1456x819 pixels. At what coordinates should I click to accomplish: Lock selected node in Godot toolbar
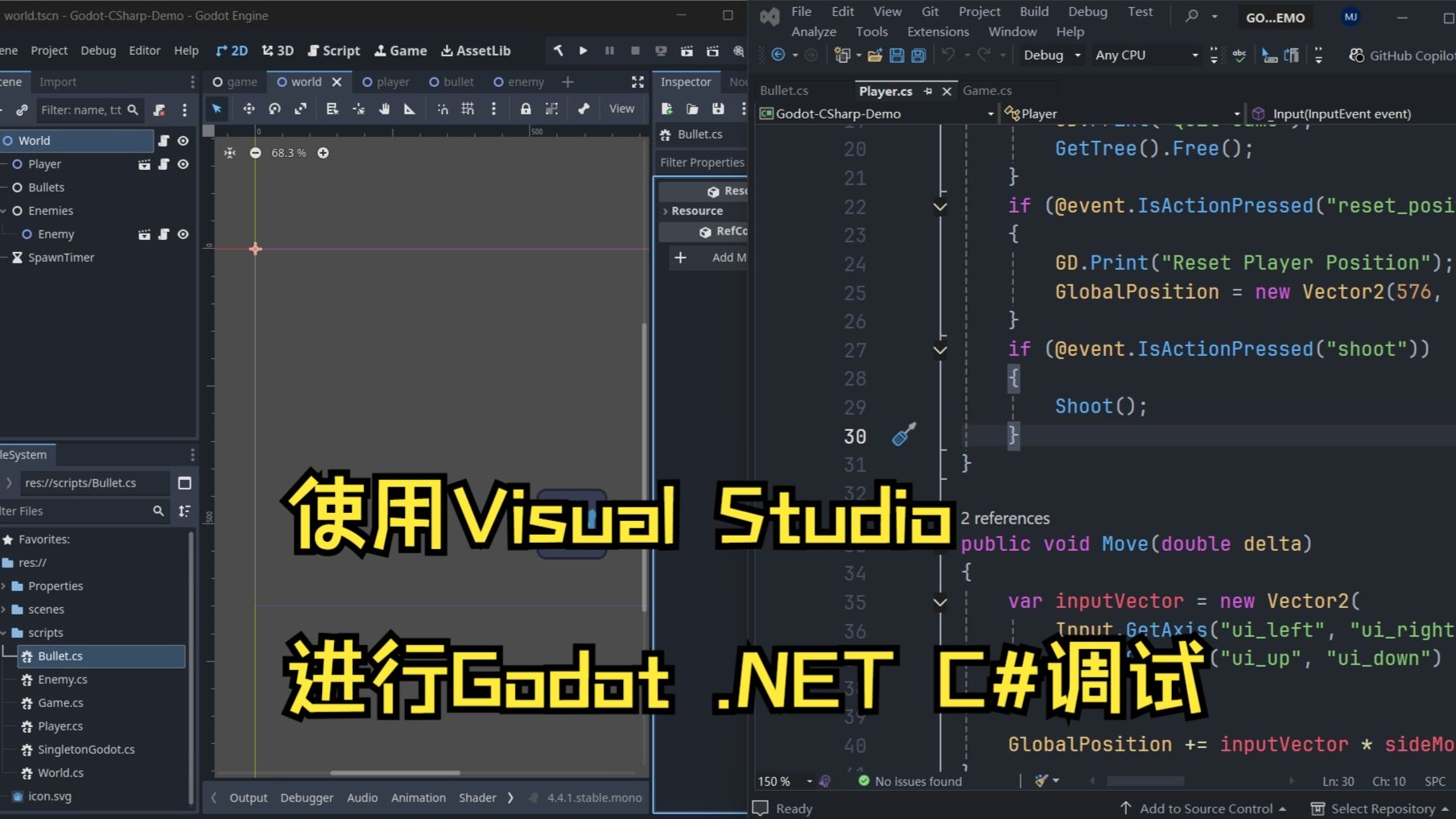tap(526, 109)
